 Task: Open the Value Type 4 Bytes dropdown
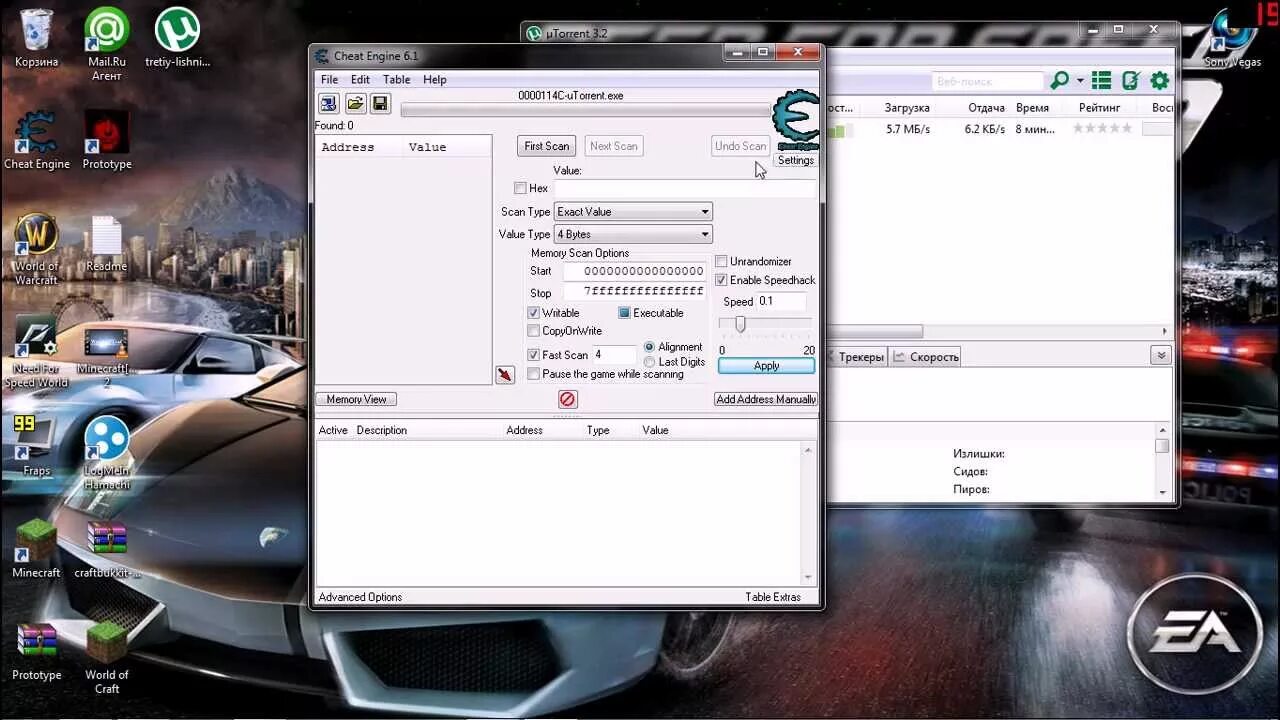tap(633, 234)
